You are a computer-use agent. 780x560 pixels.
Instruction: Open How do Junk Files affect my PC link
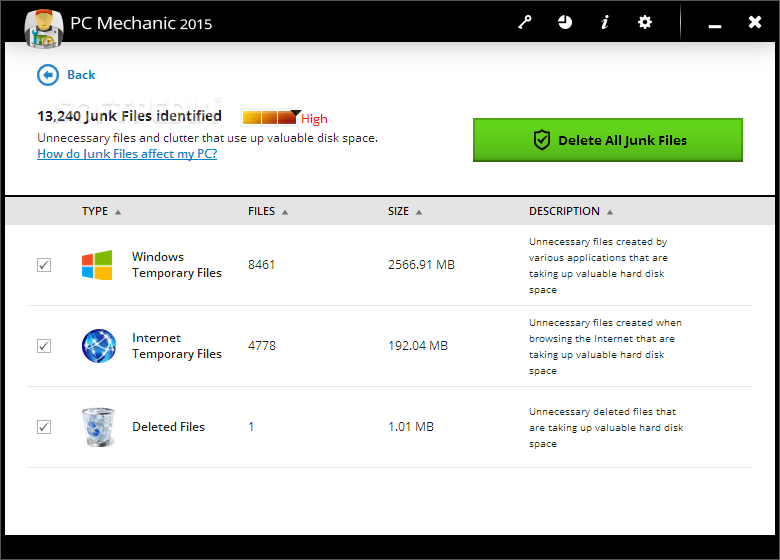tap(127, 154)
